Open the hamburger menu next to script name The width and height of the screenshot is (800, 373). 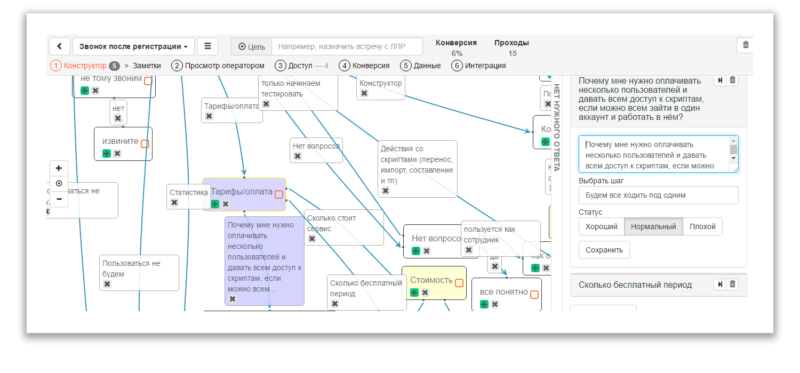[x=208, y=46]
